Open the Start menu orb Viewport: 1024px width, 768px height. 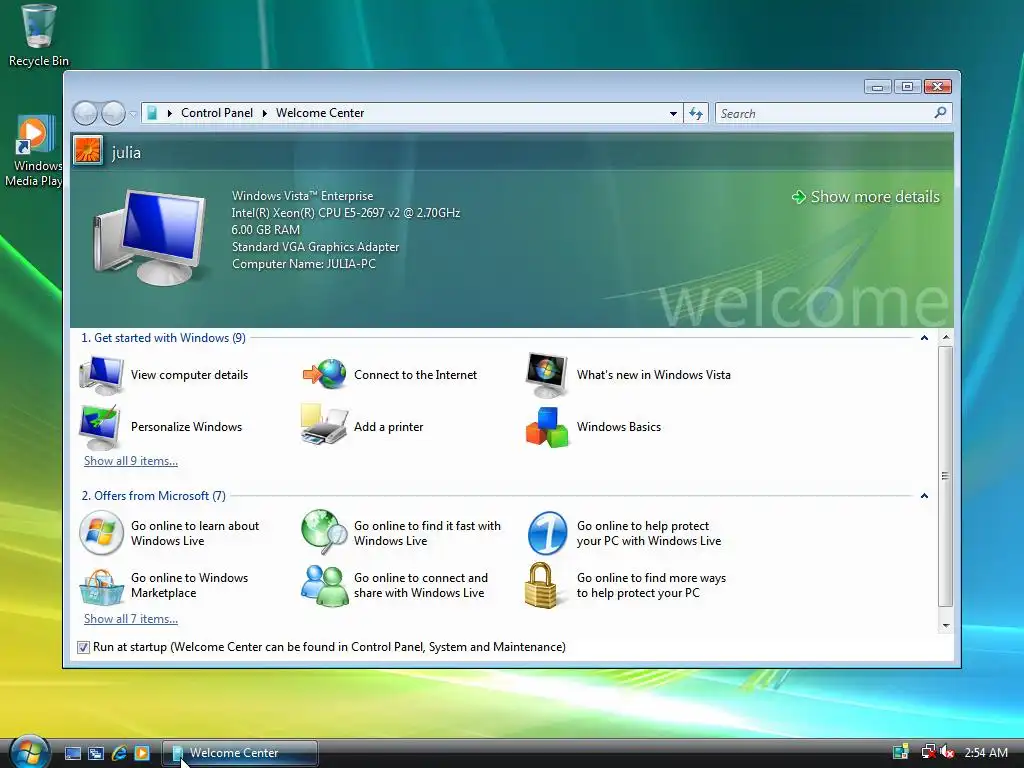(30, 752)
